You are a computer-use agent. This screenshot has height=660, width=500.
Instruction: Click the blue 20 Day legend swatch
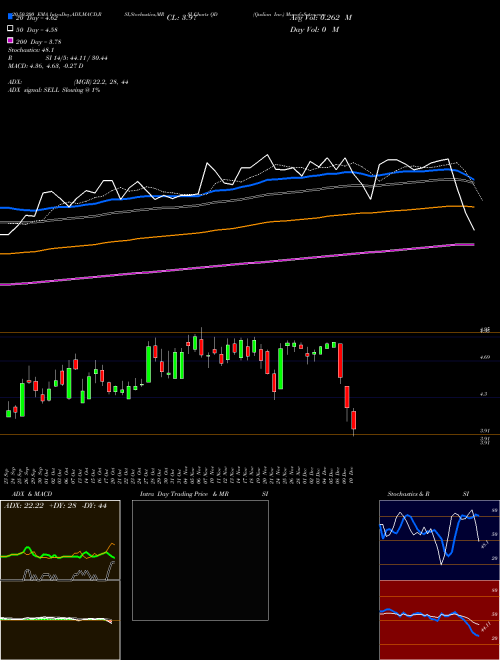tap(10, 17)
